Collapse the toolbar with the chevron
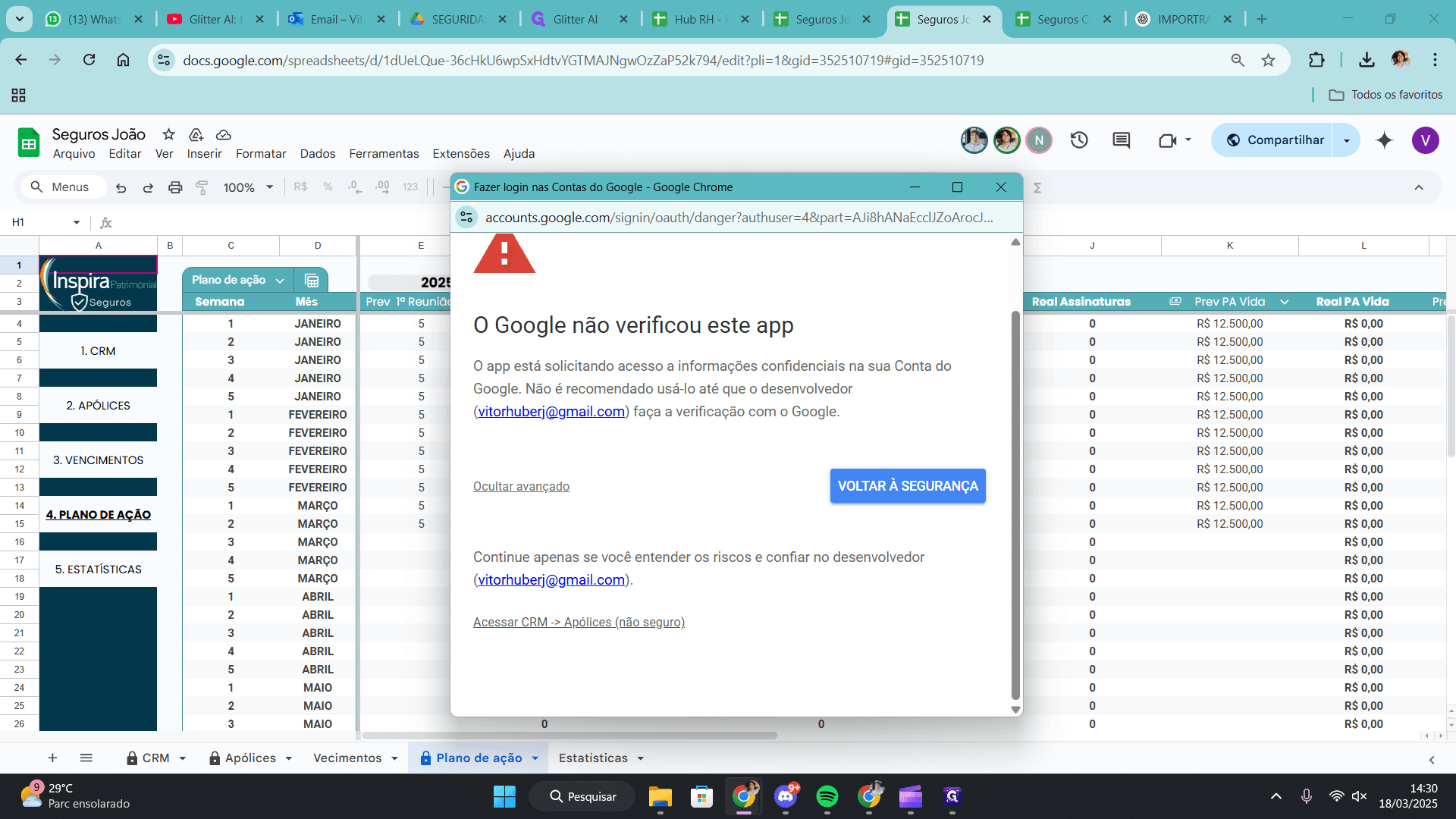The height and width of the screenshot is (819, 1456). pyautogui.click(x=1419, y=187)
